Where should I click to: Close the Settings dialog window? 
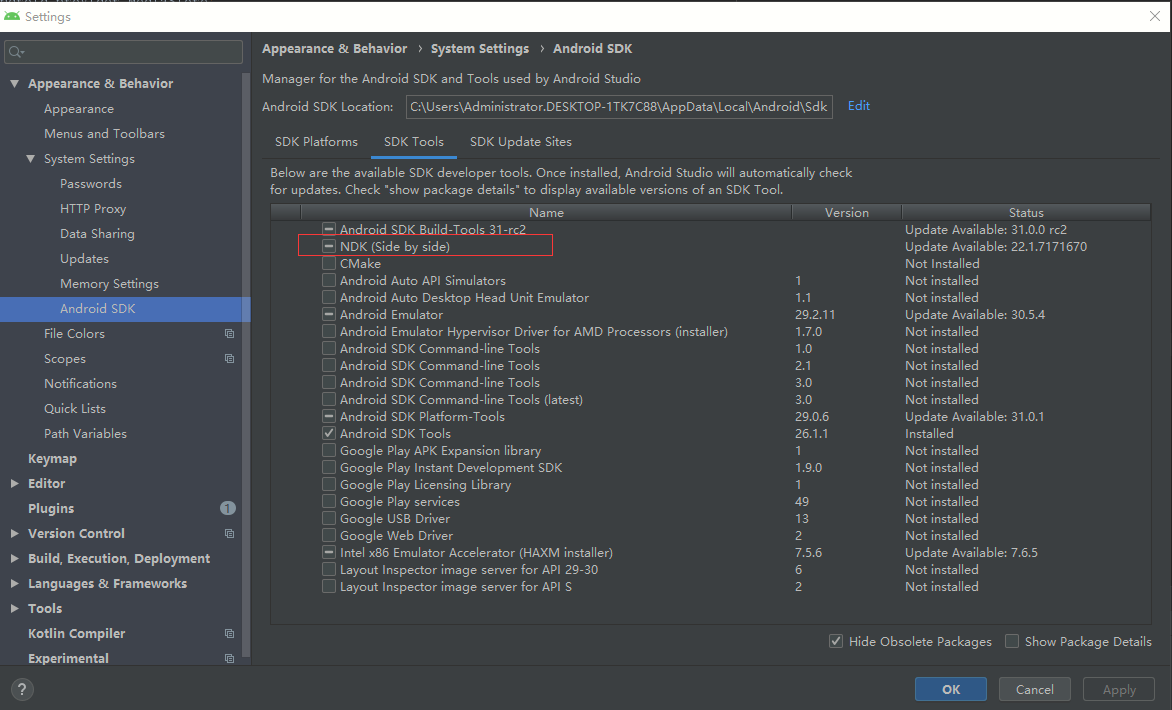click(1155, 16)
